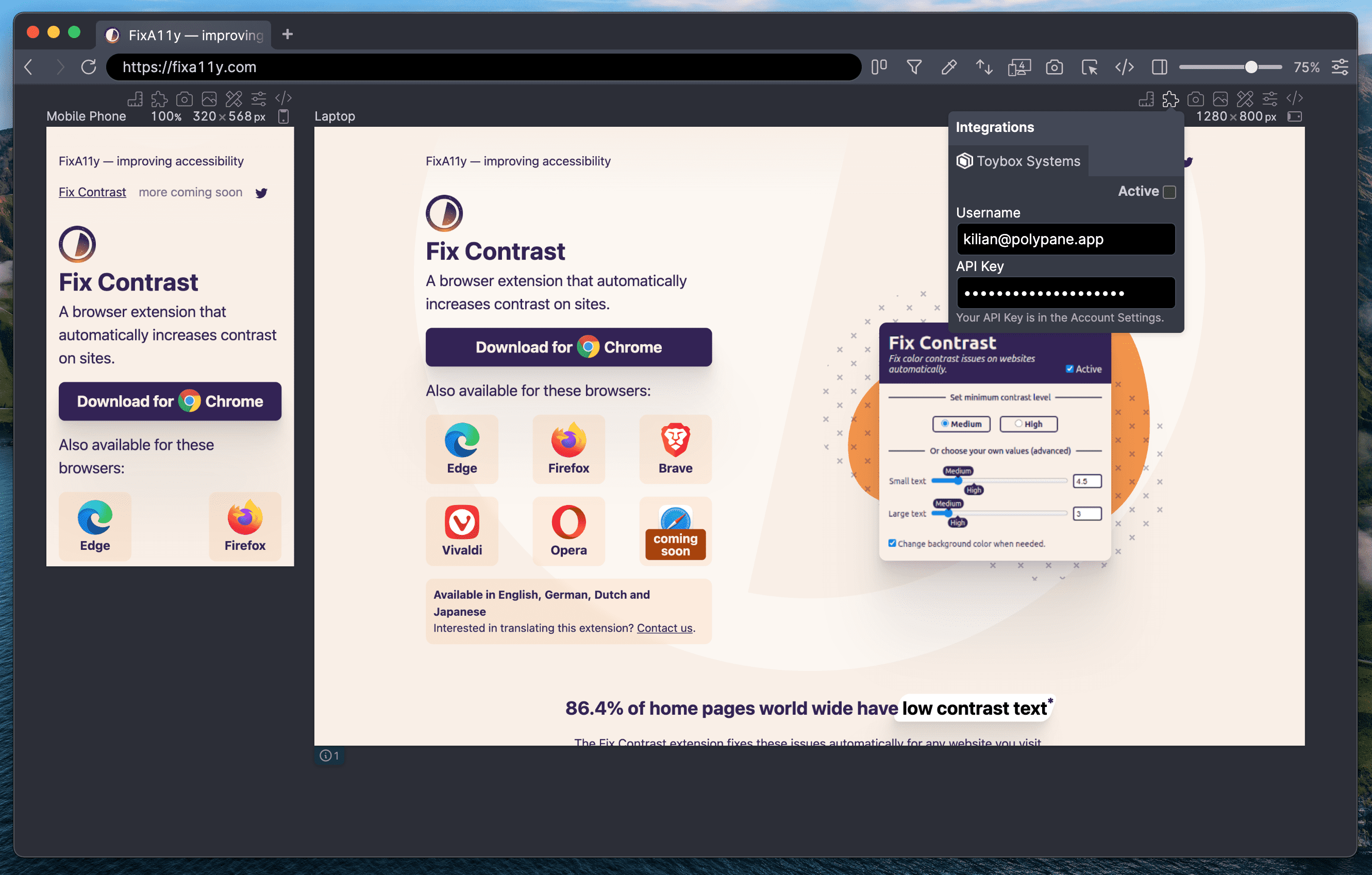Reload the page with the refresh icon

[89, 67]
